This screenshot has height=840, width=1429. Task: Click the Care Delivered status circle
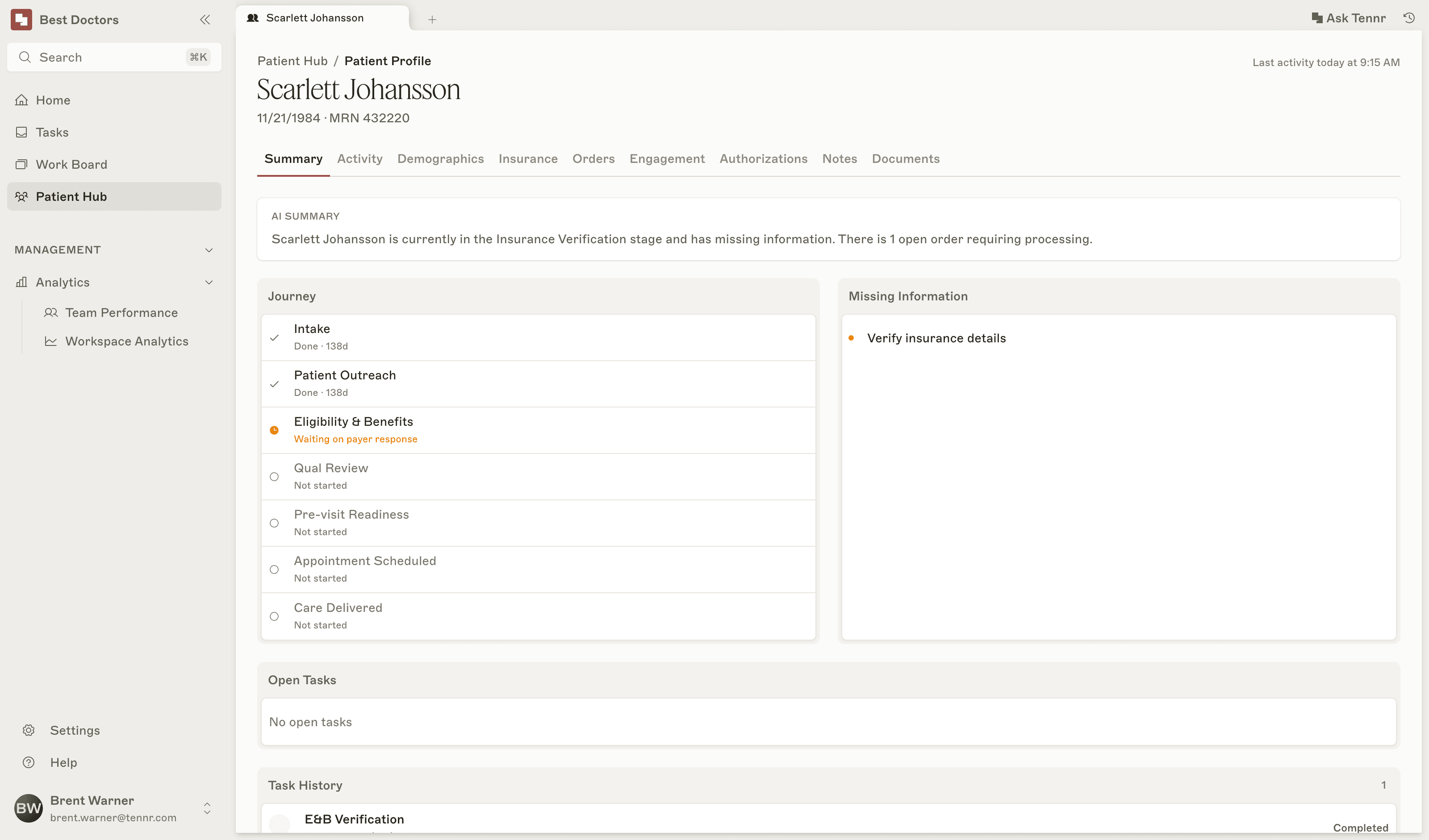(x=275, y=616)
